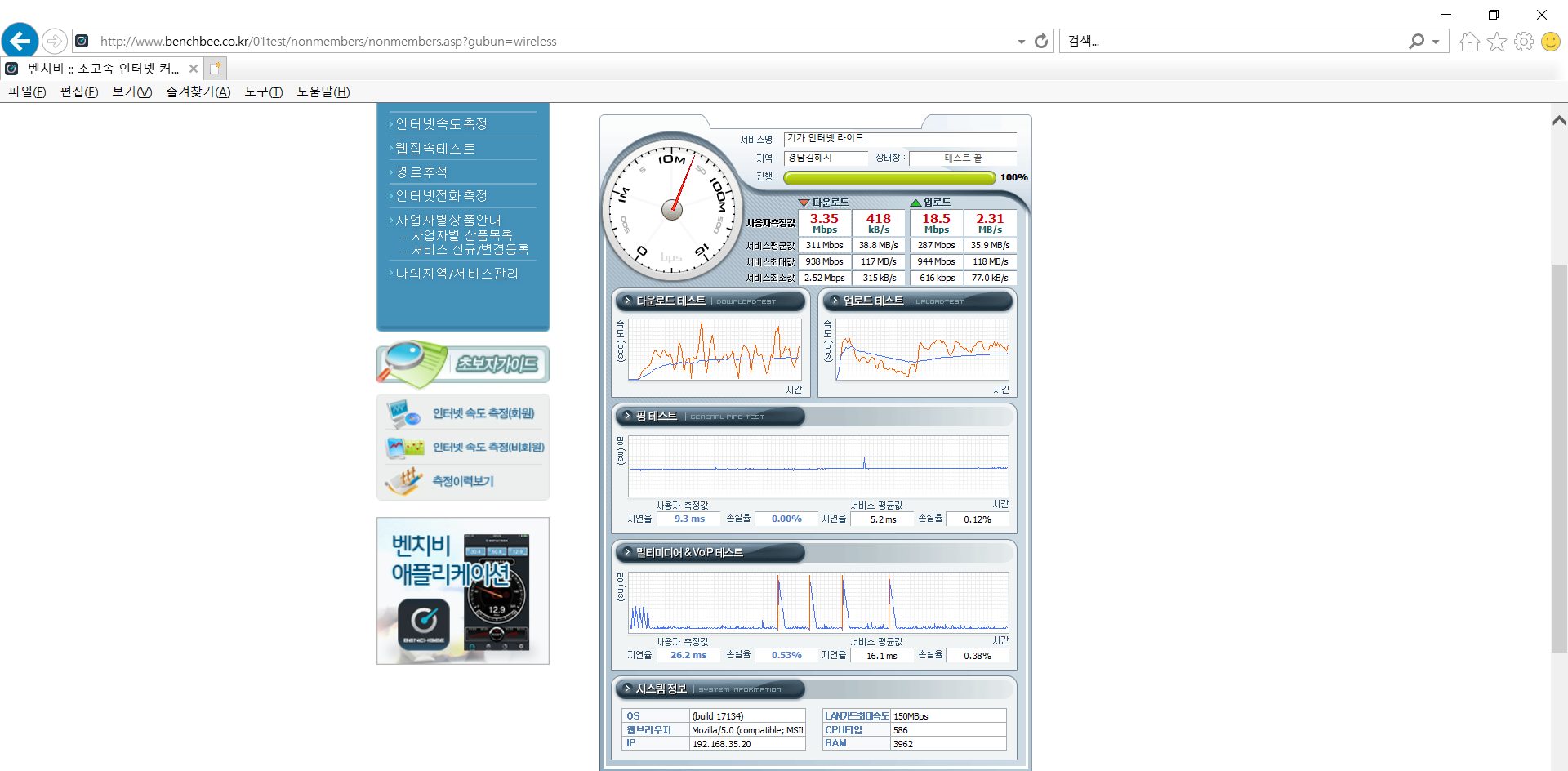Click the search magnifier icon
This screenshot has width=1568, height=771.
pos(1416,41)
